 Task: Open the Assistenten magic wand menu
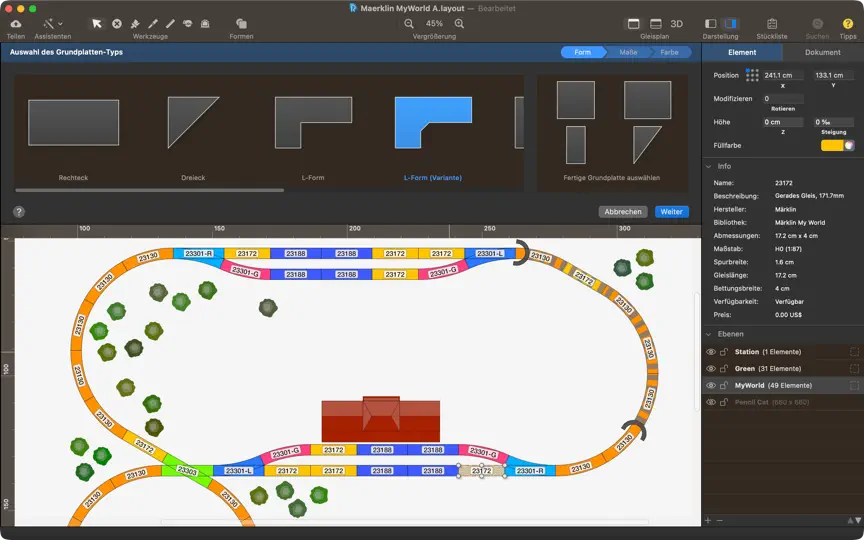click(x=53, y=24)
